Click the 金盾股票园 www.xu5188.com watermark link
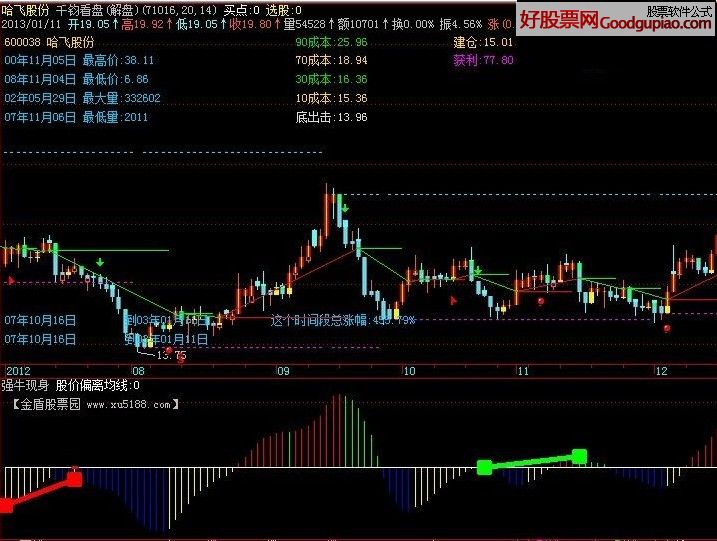 click(x=97, y=405)
